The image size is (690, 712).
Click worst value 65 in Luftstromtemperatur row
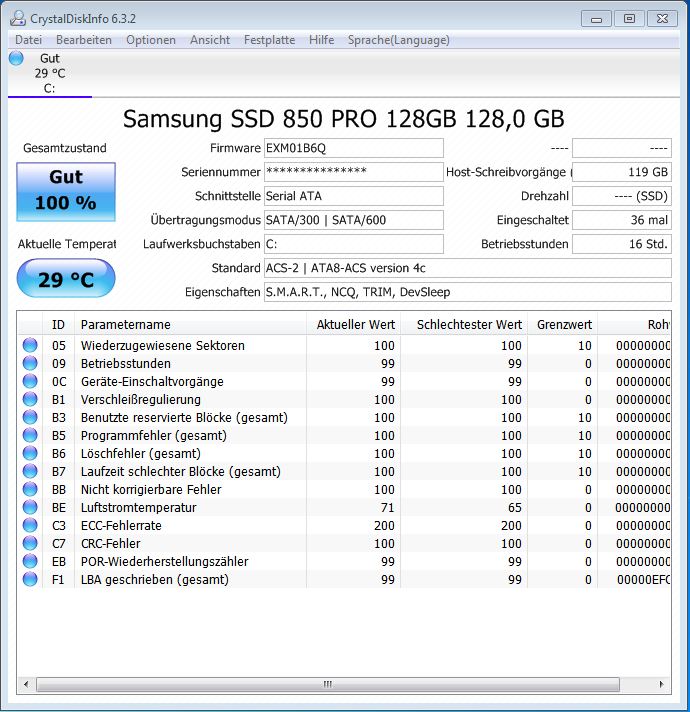point(515,508)
